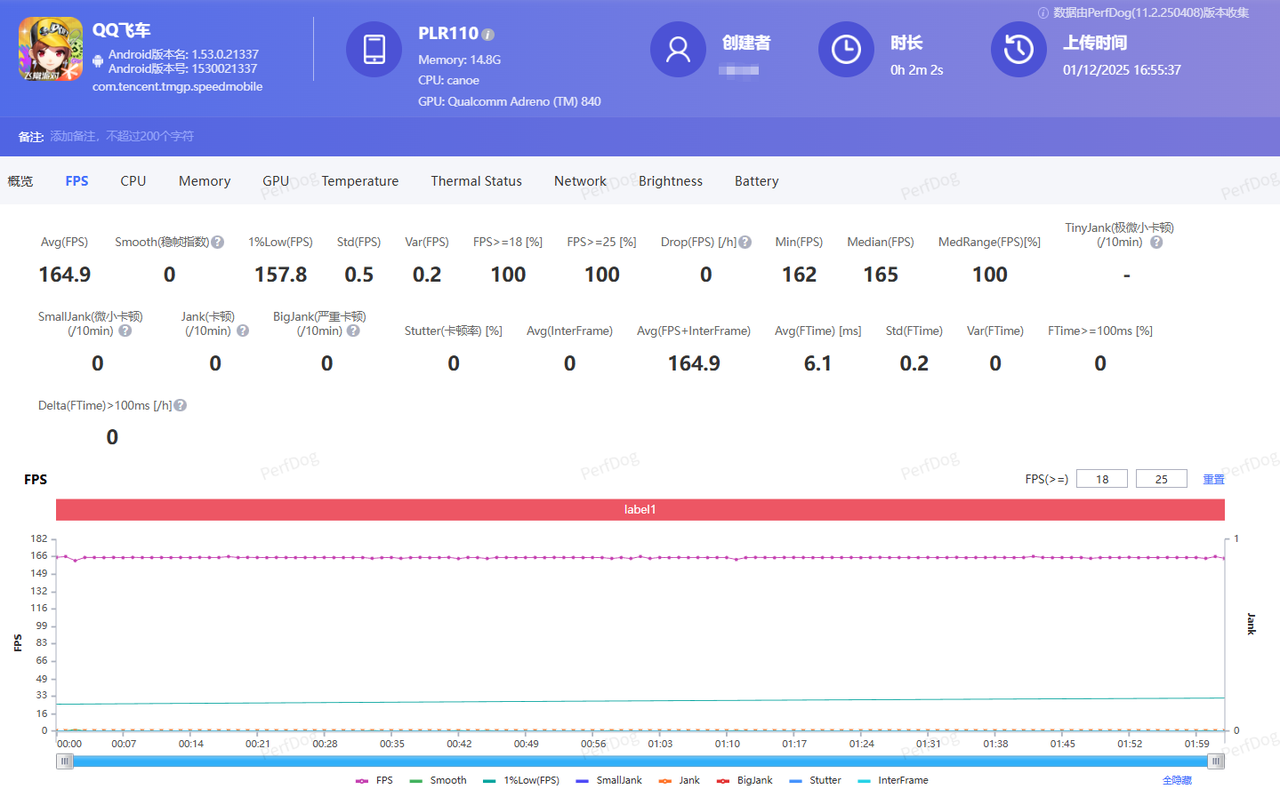Click the CPU: canoe device text
Image resolution: width=1280 pixels, height=789 pixels.
[x=449, y=80]
